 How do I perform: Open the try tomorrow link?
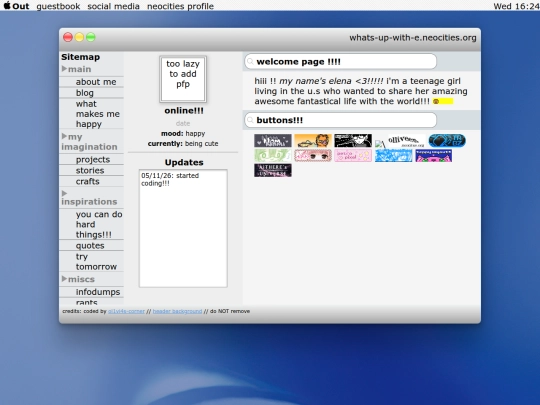pos(96,262)
